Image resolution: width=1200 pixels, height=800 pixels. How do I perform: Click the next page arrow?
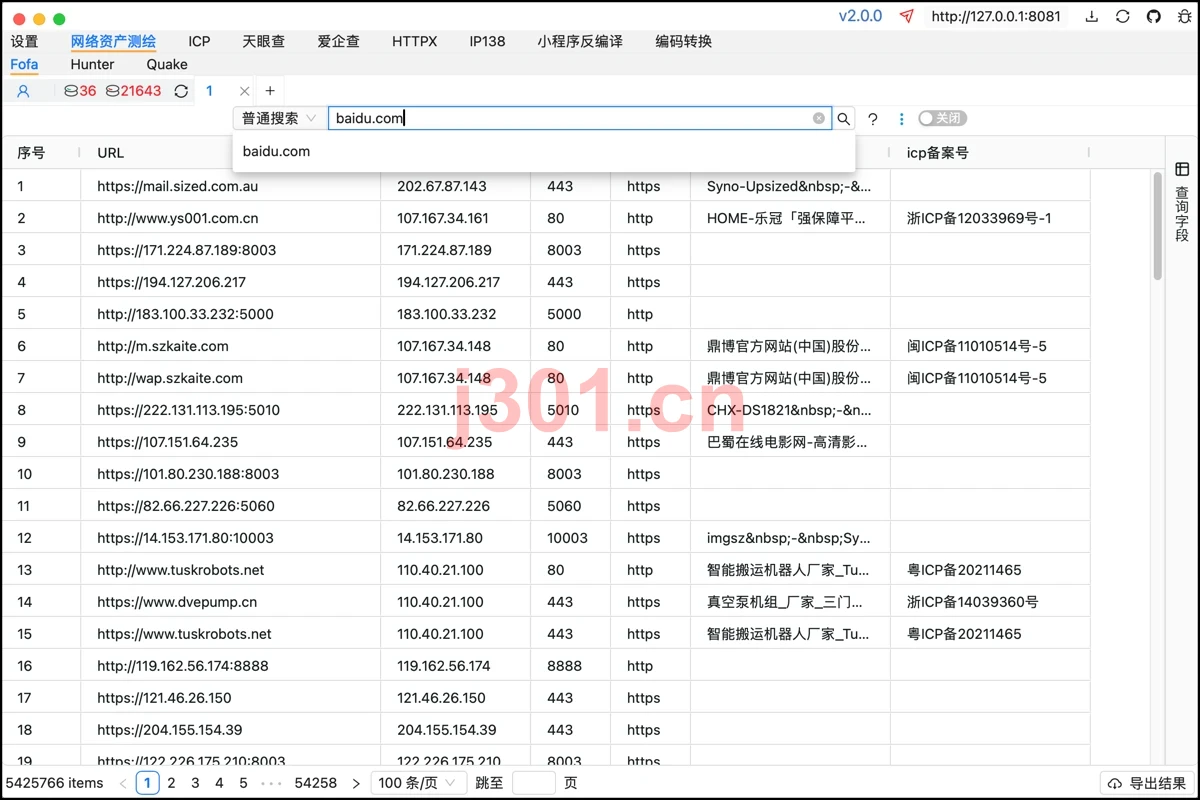(x=356, y=783)
